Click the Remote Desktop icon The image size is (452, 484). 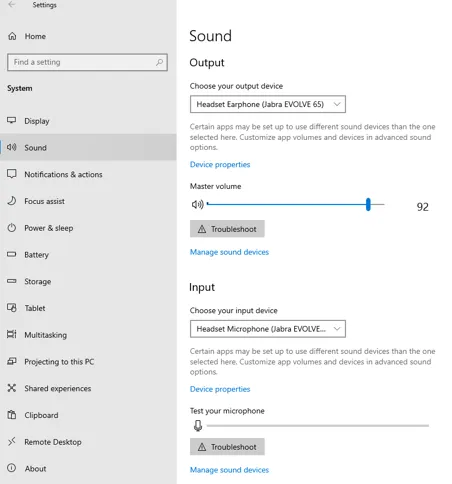point(12,441)
